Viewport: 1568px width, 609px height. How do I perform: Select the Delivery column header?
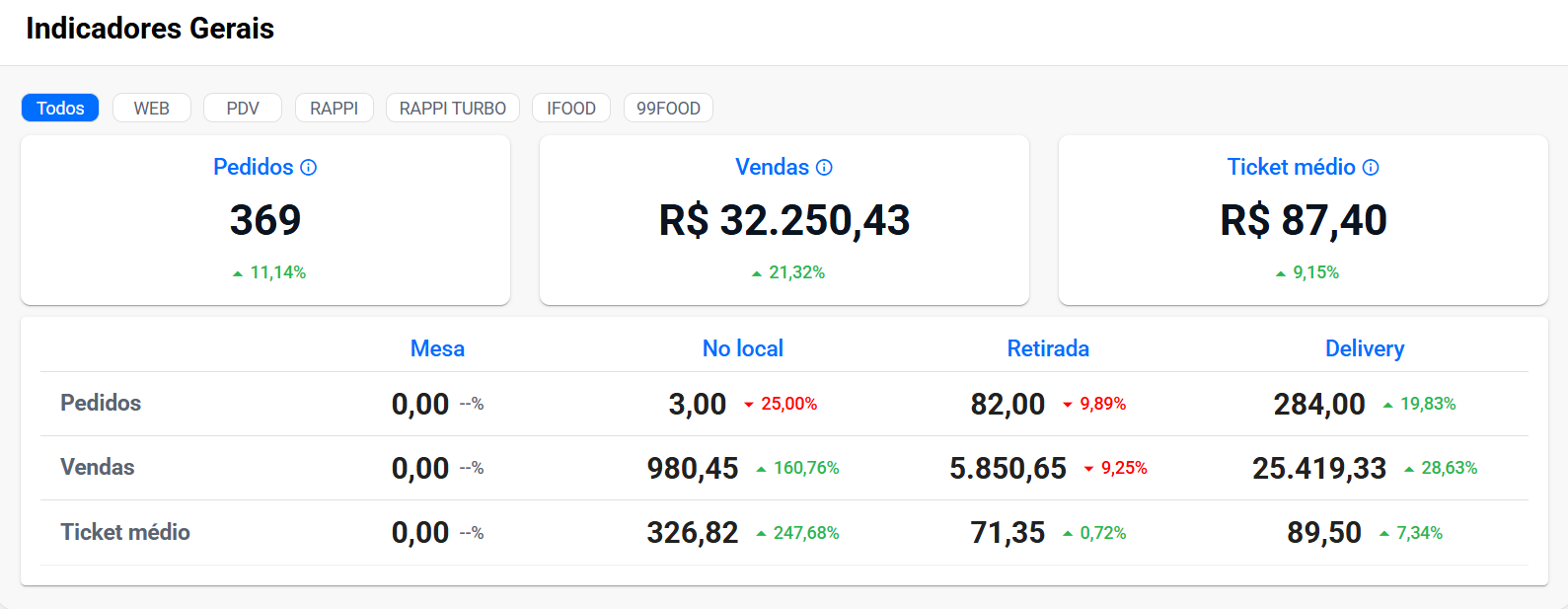[x=1365, y=348]
